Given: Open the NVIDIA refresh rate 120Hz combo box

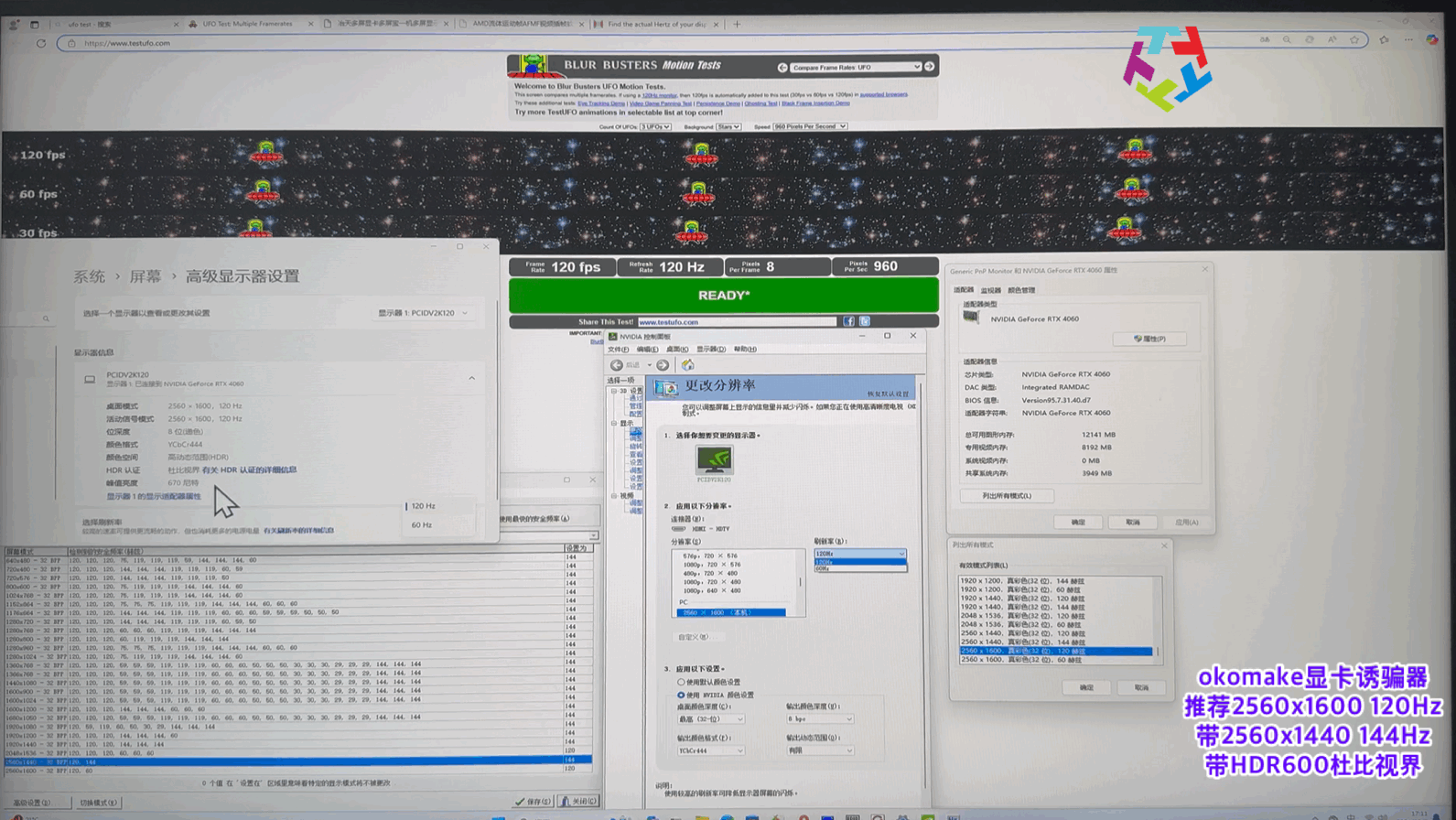Looking at the screenshot, I should point(860,554).
